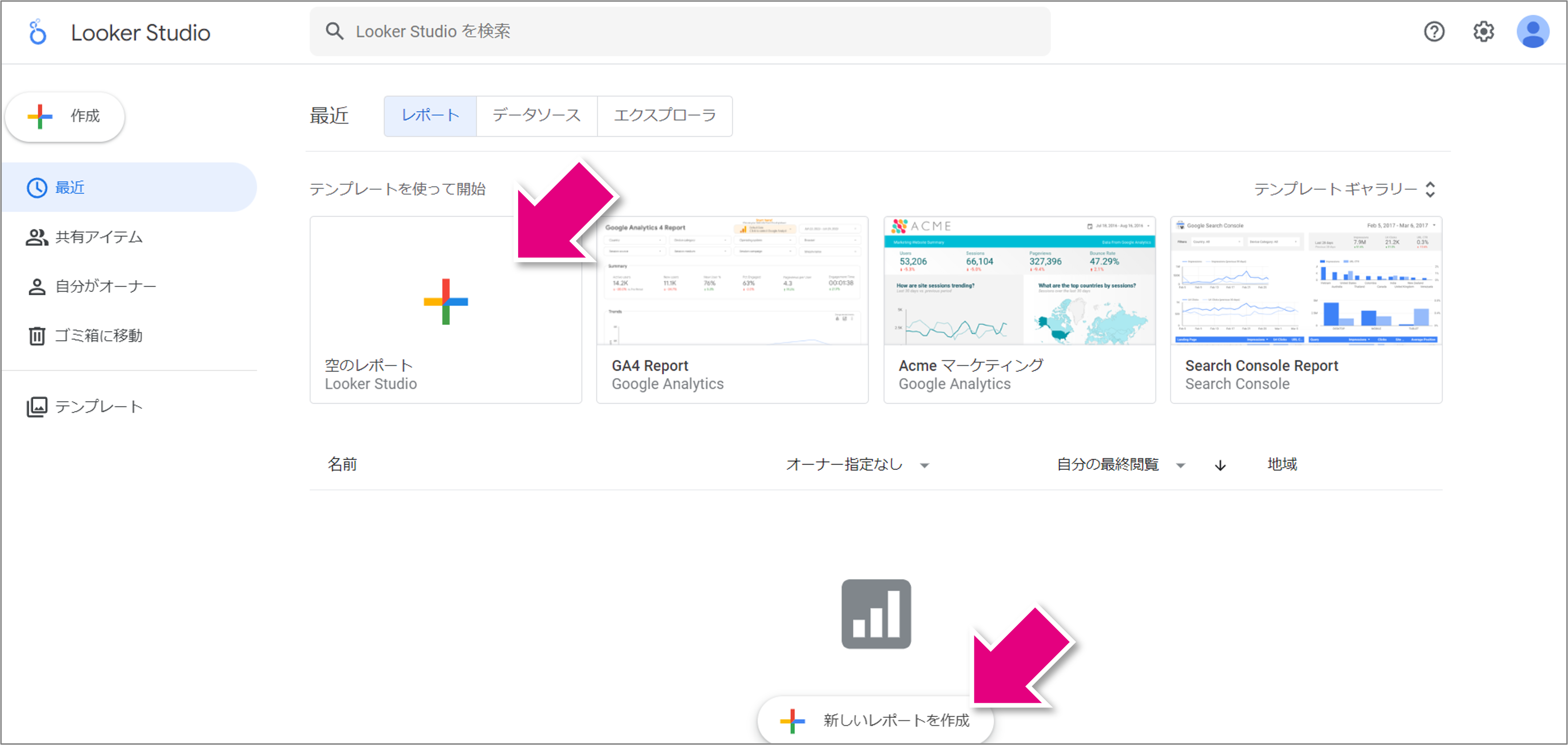
Task: Click the 作成 button
Action: 64,116
